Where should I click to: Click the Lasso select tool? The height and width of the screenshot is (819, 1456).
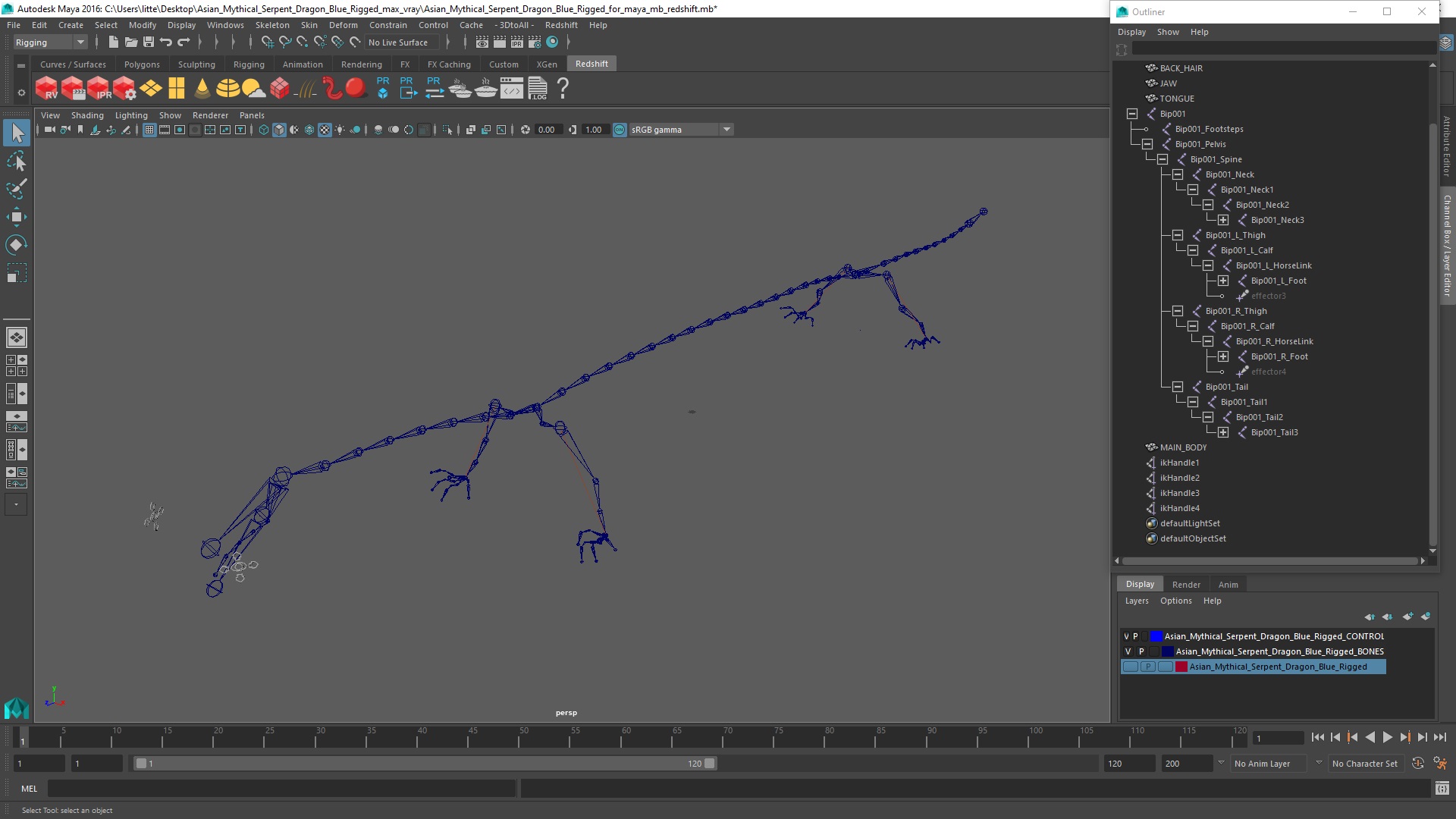tap(16, 161)
